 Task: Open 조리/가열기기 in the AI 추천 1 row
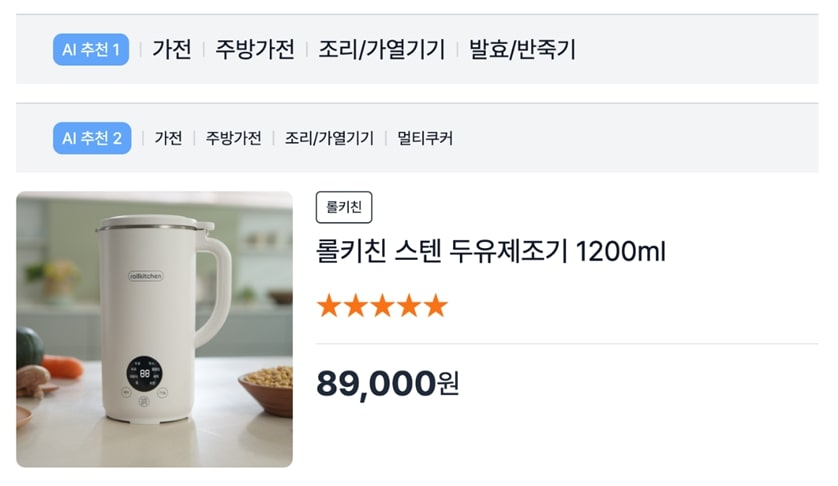click(x=382, y=49)
